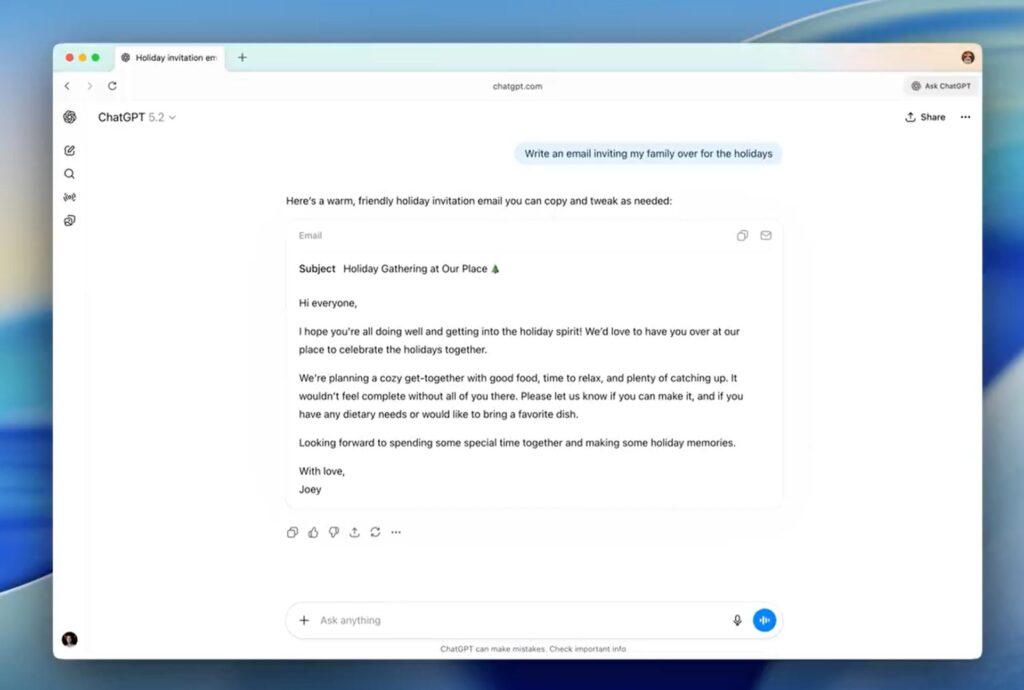Image resolution: width=1024 pixels, height=690 pixels.
Task: Open the search chats icon in sidebar
Action: [x=69, y=174]
